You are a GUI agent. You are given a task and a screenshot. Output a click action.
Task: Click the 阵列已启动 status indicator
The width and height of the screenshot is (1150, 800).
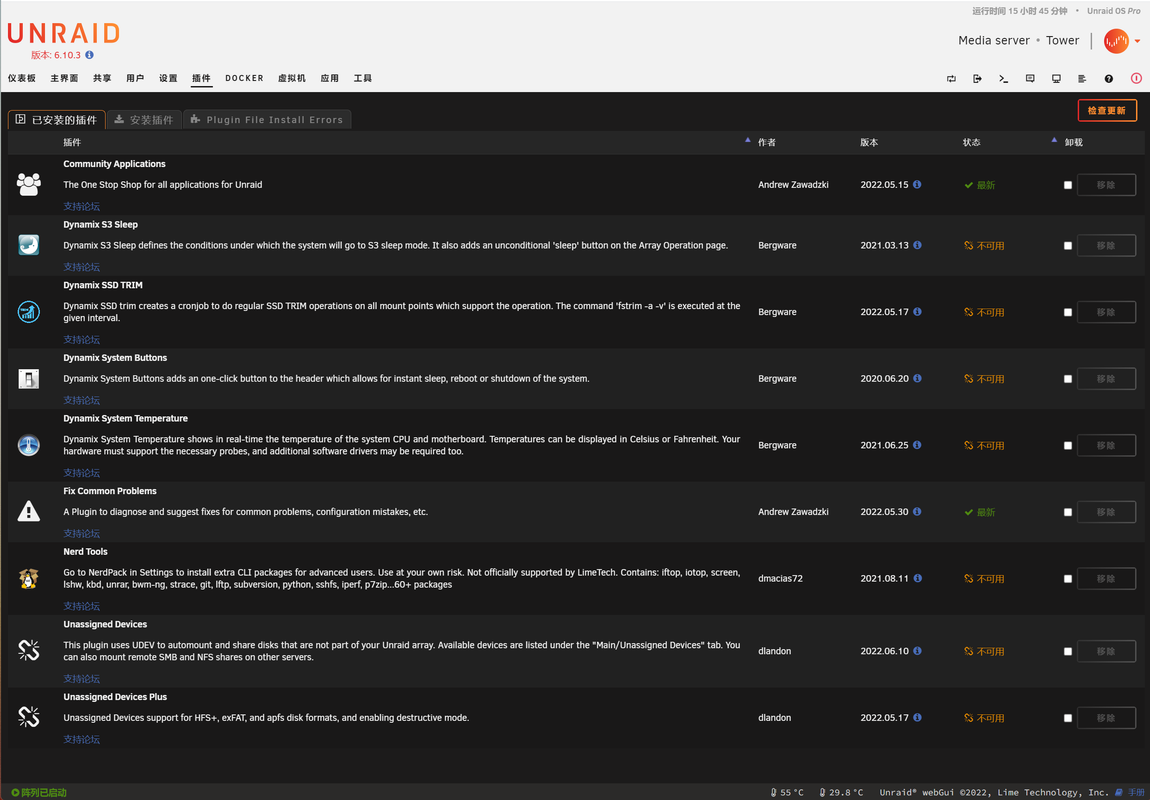[39, 793]
